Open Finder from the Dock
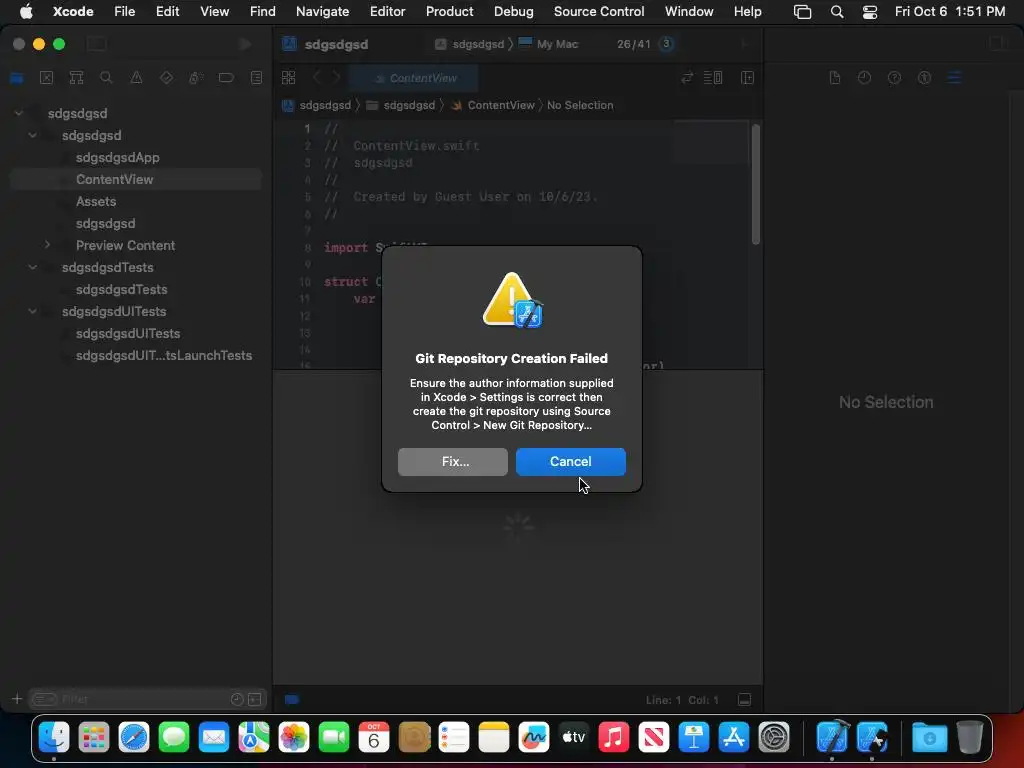The image size is (1024, 768). (54, 738)
